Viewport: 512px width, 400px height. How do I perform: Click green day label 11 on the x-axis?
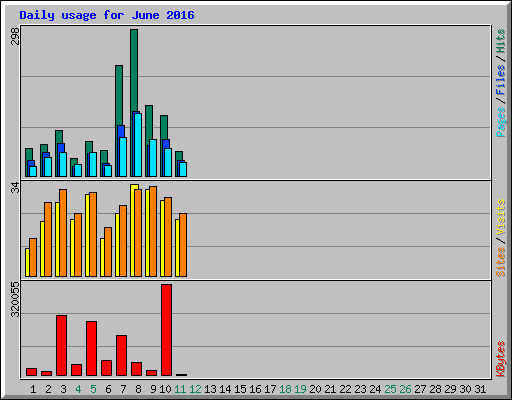(x=180, y=389)
